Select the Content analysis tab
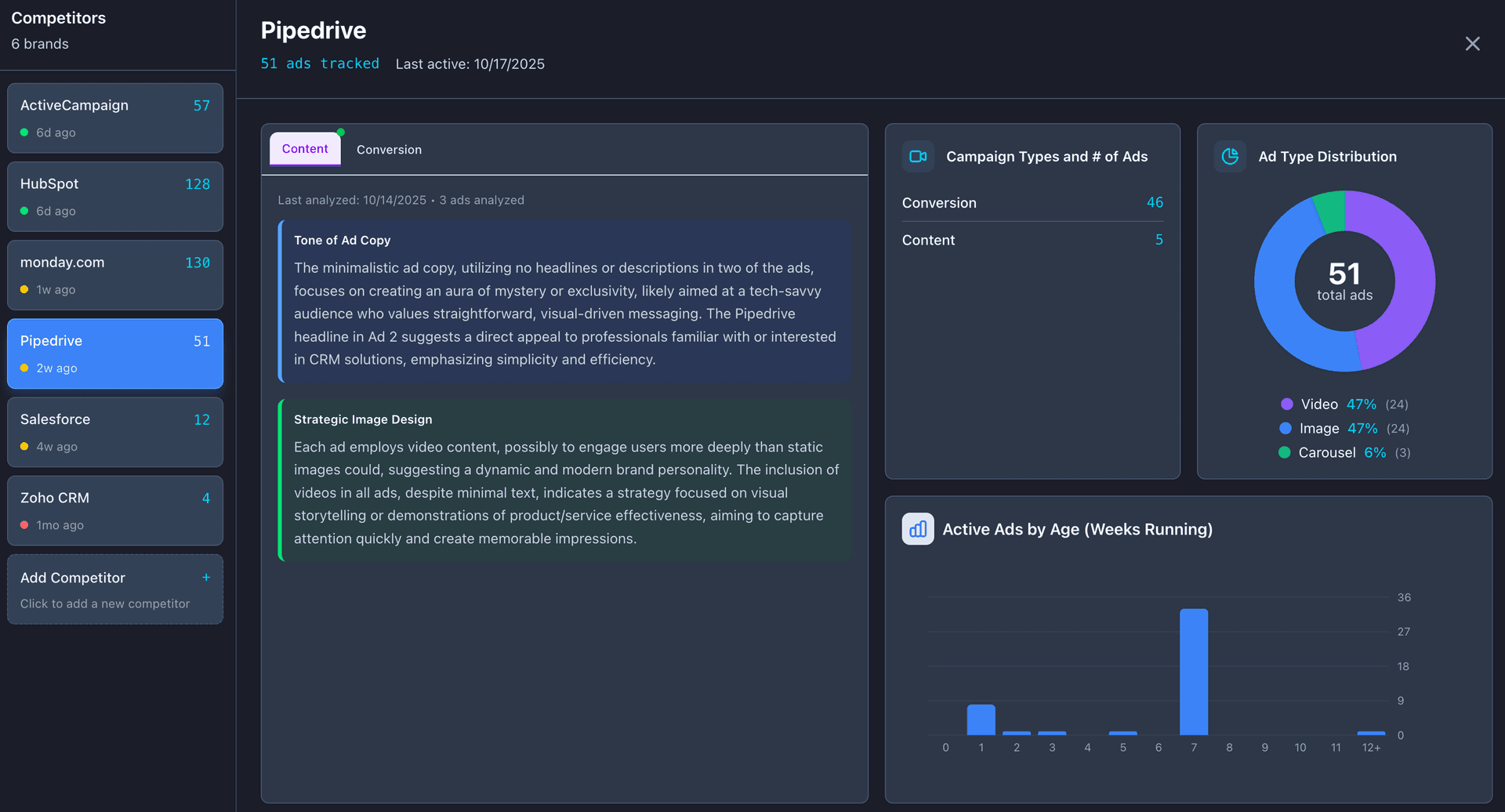Viewport: 1505px width, 812px height. [305, 149]
